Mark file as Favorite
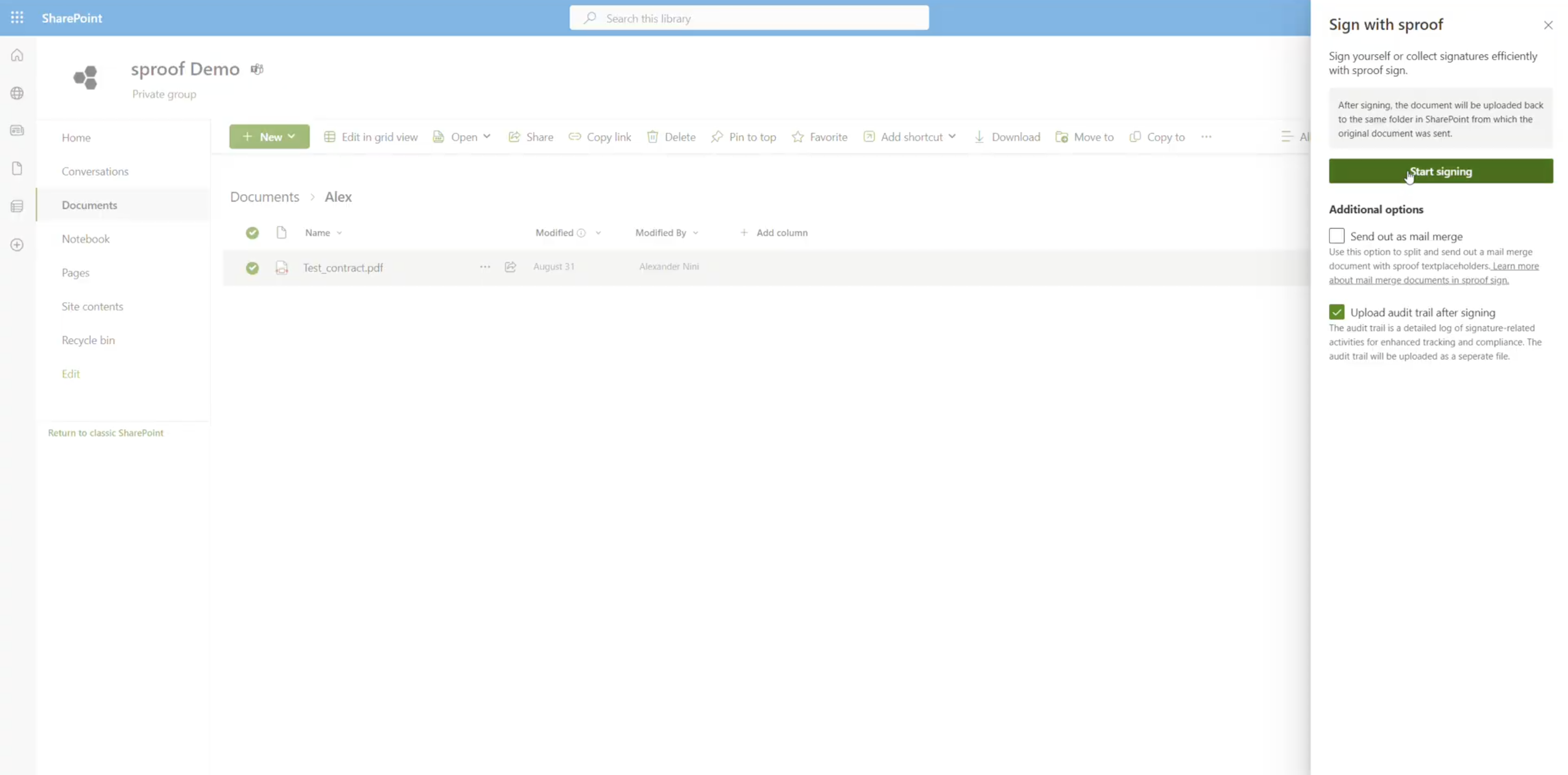Screen dimensions: 1568x775 [x=819, y=137]
